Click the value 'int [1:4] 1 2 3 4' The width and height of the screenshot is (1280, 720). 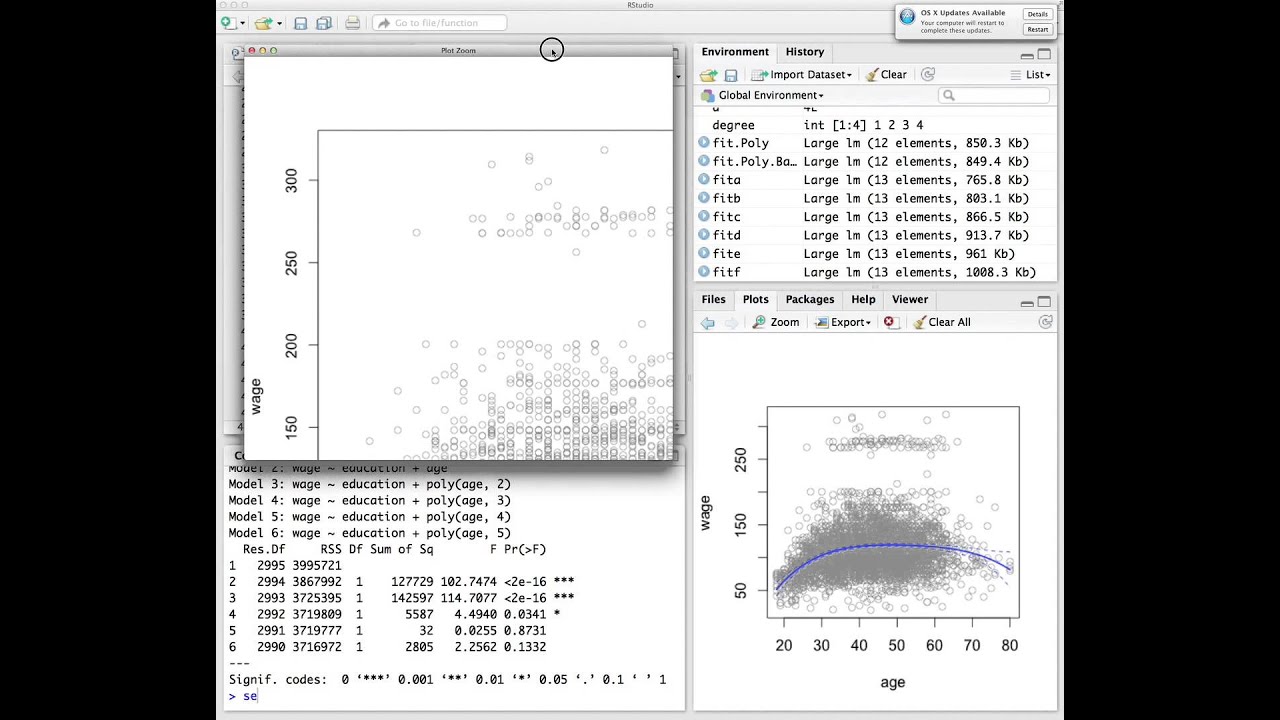click(863, 125)
